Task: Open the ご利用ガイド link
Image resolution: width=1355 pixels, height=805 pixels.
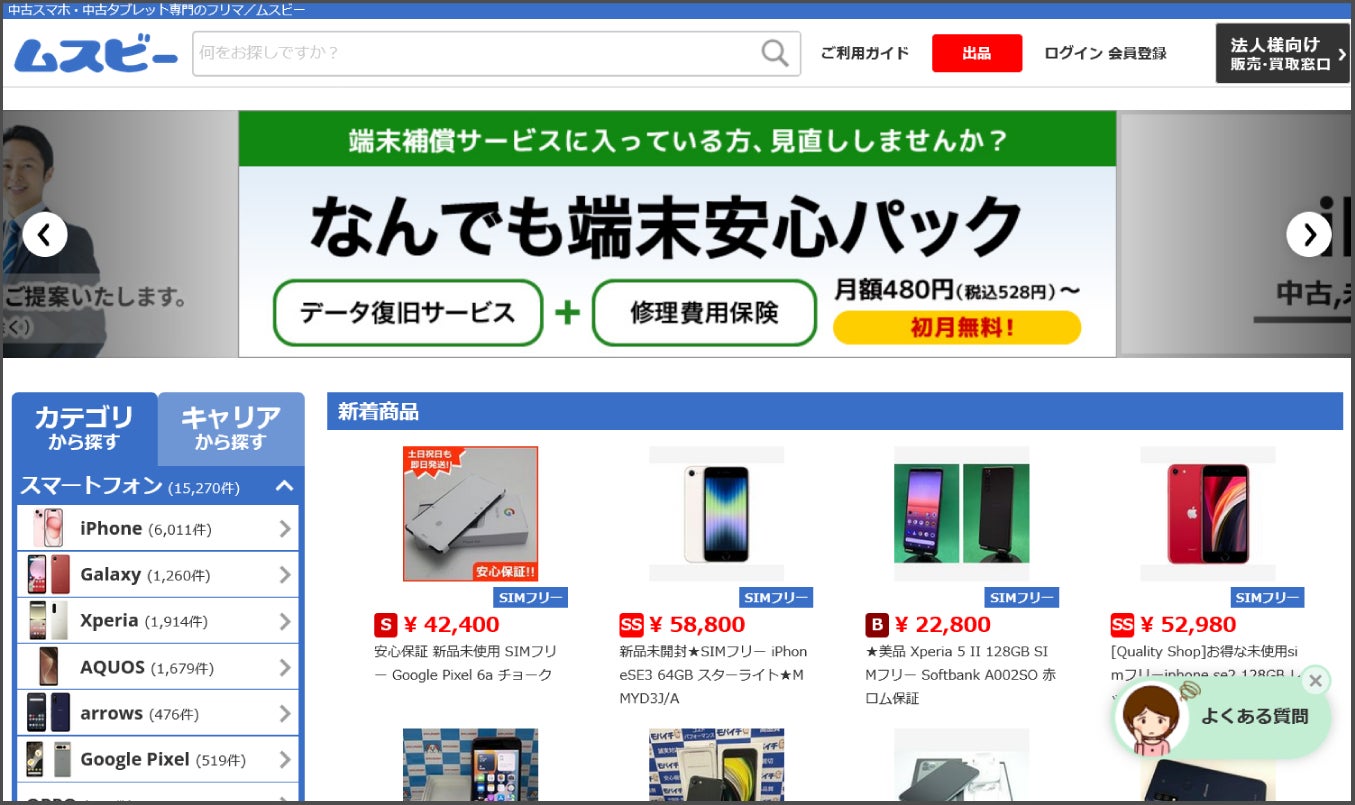Action: pyautogui.click(x=865, y=53)
